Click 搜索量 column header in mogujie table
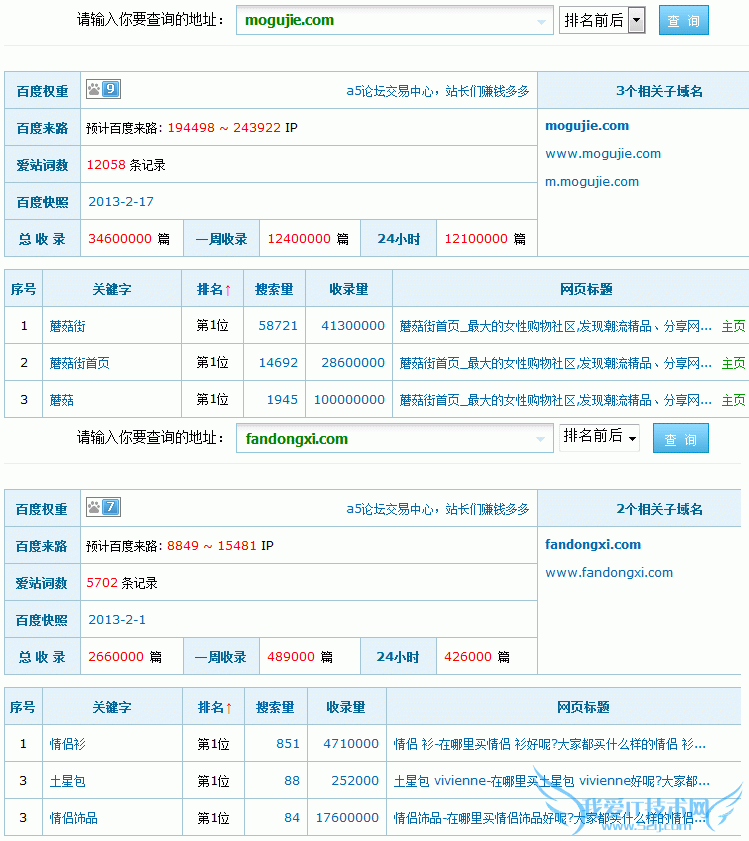This screenshot has width=749, height=841. (x=274, y=289)
